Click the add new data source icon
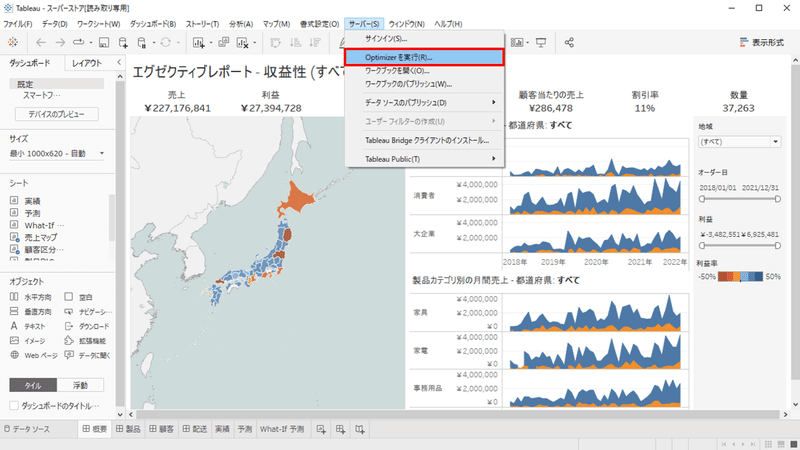 click(123, 42)
